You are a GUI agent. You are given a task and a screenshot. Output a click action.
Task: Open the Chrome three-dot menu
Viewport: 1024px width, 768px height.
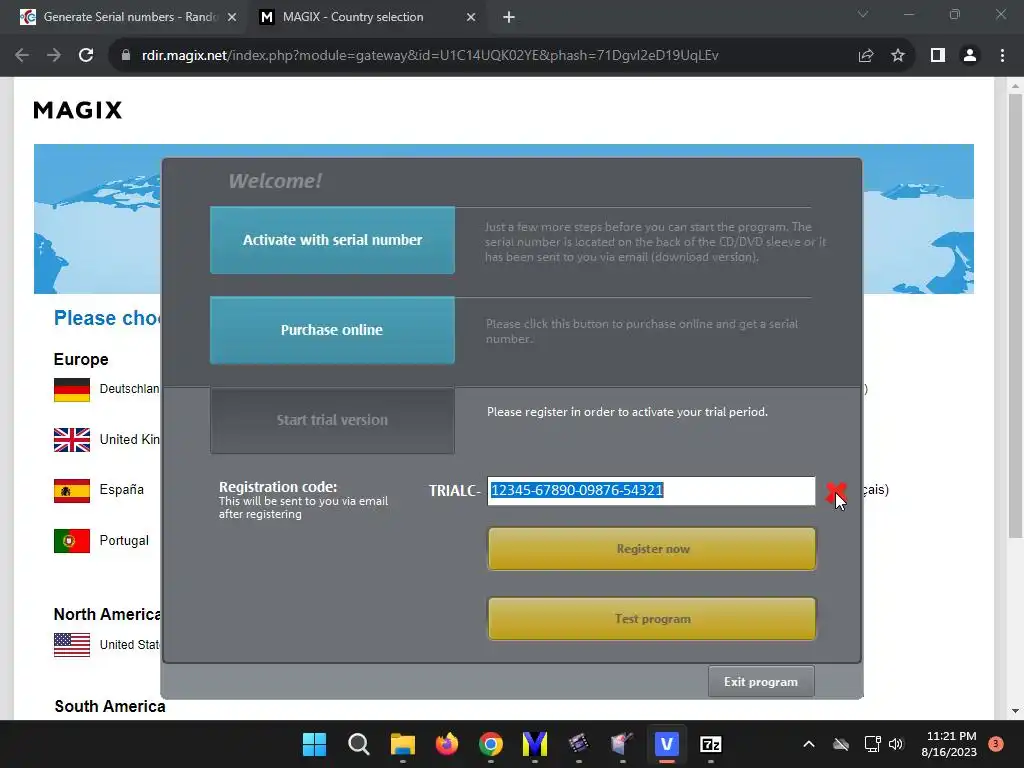(x=1002, y=56)
